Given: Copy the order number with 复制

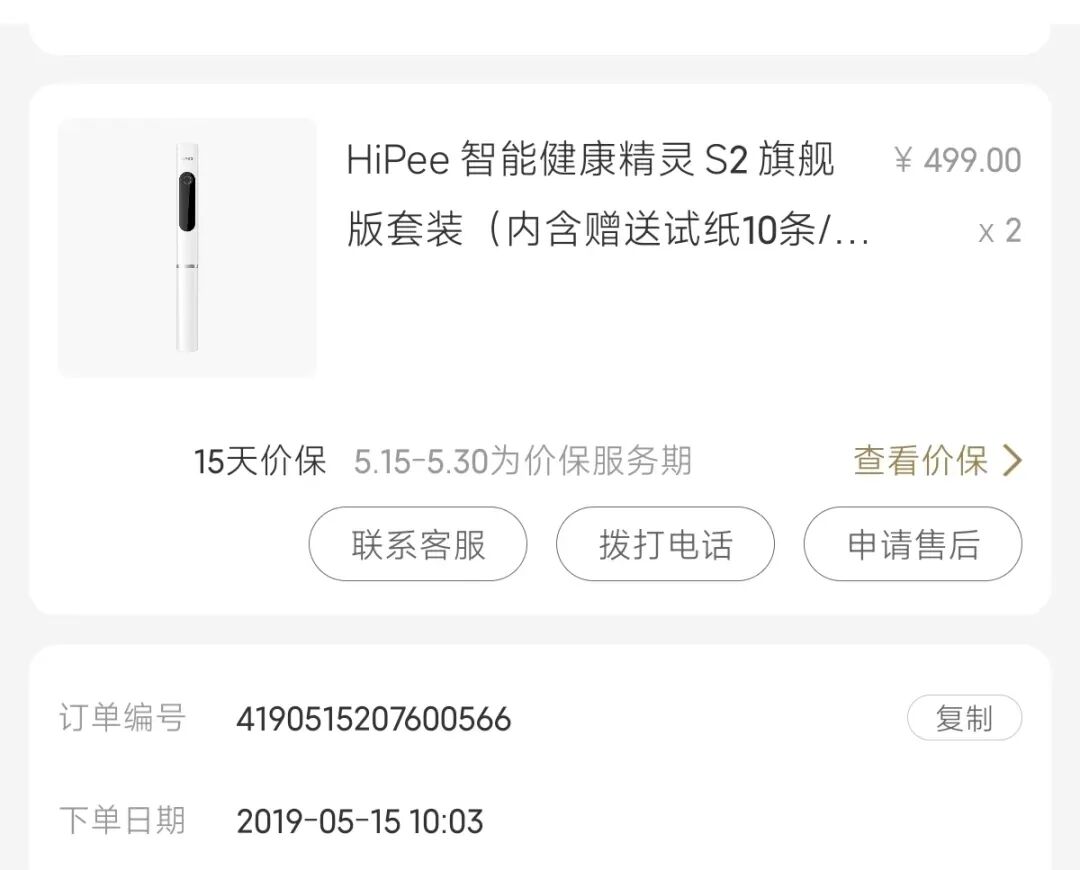Looking at the screenshot, I should pos(964,718).
